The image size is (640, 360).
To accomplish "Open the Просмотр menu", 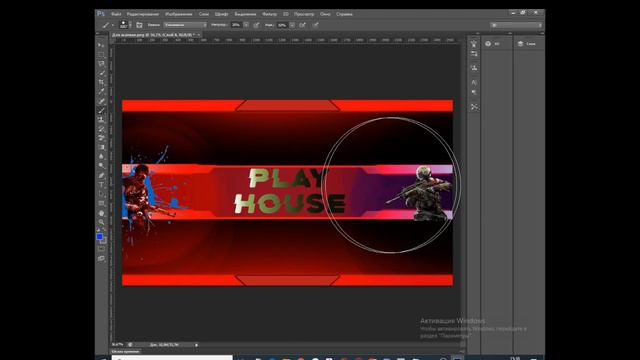I will tap(304, 14).
